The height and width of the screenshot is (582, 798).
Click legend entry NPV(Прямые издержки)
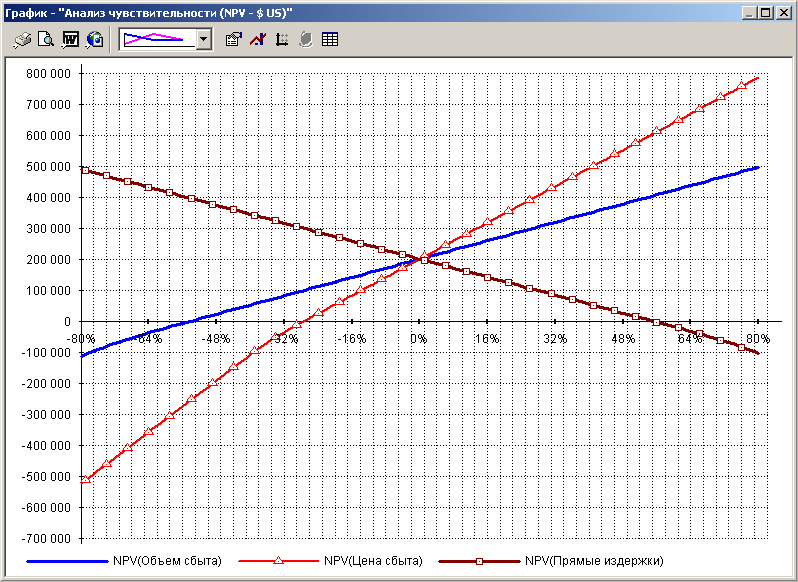(x=594, y=561)
